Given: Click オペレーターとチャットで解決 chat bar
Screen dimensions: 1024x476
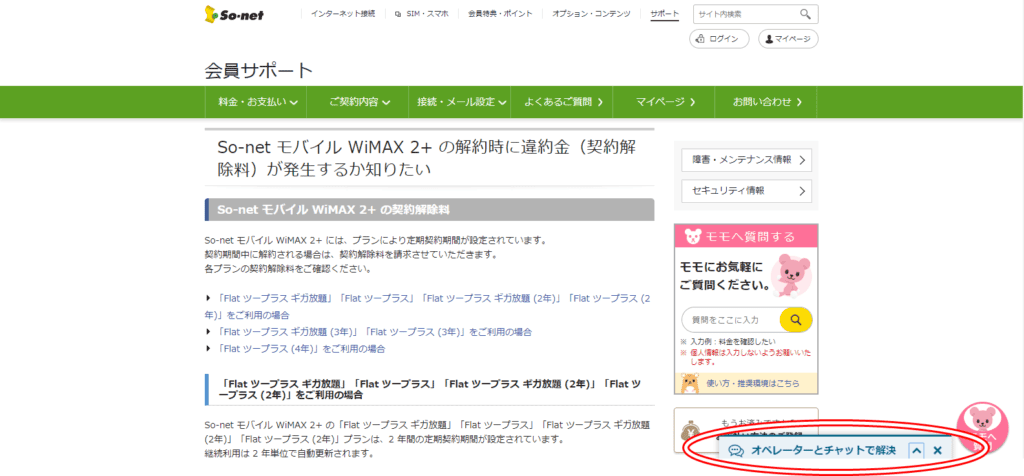Looking at the screenshot, I should pos(824,451).
